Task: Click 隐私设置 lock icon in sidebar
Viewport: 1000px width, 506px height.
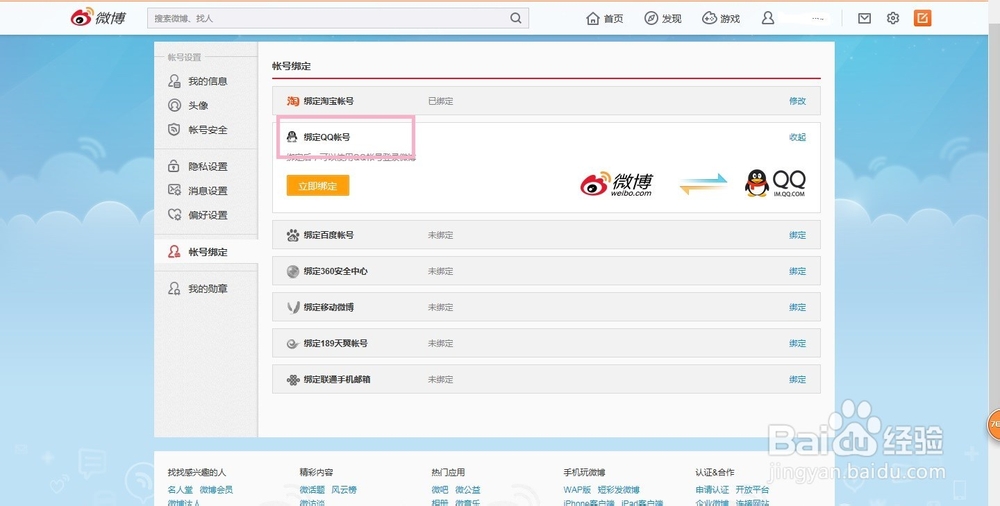Action: (173, 166)
